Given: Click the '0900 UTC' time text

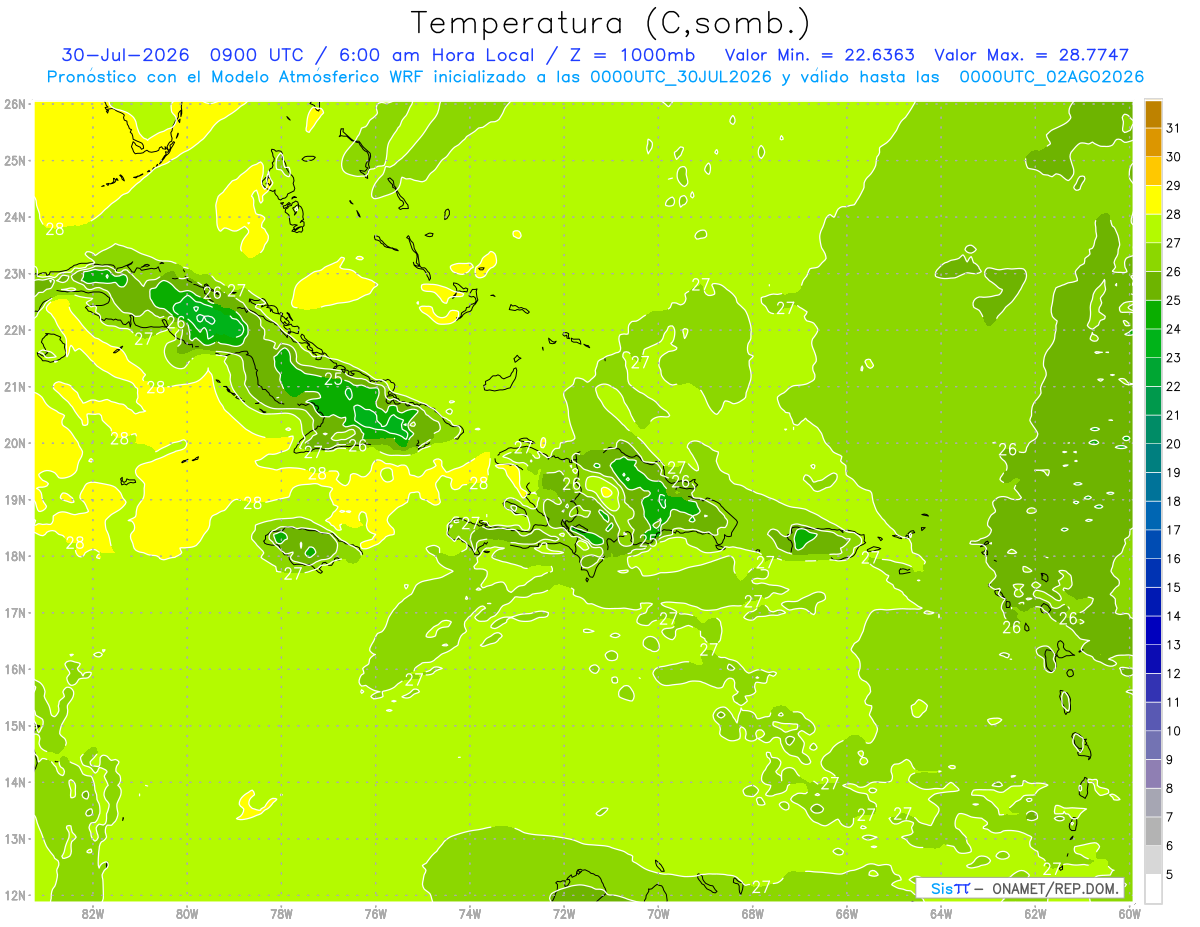Looking at the screenshot, I should tap(258, 55).
